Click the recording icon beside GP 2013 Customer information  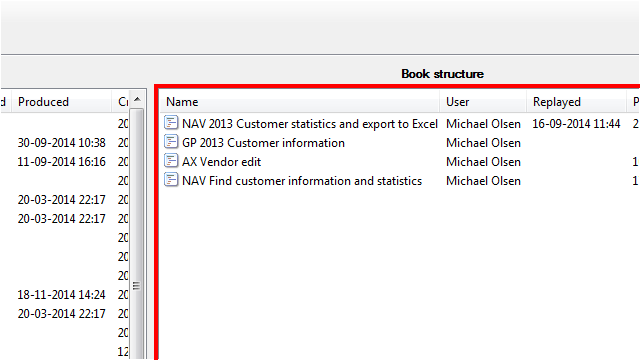point(171,142)
